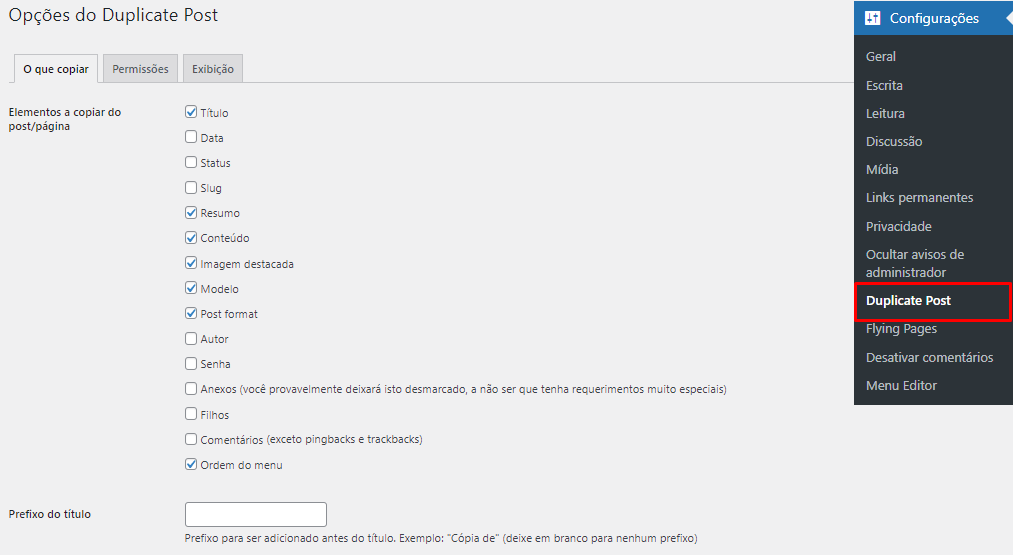Open the Mídia settings page
The image size is (1013, 555).
pos(882,170)
